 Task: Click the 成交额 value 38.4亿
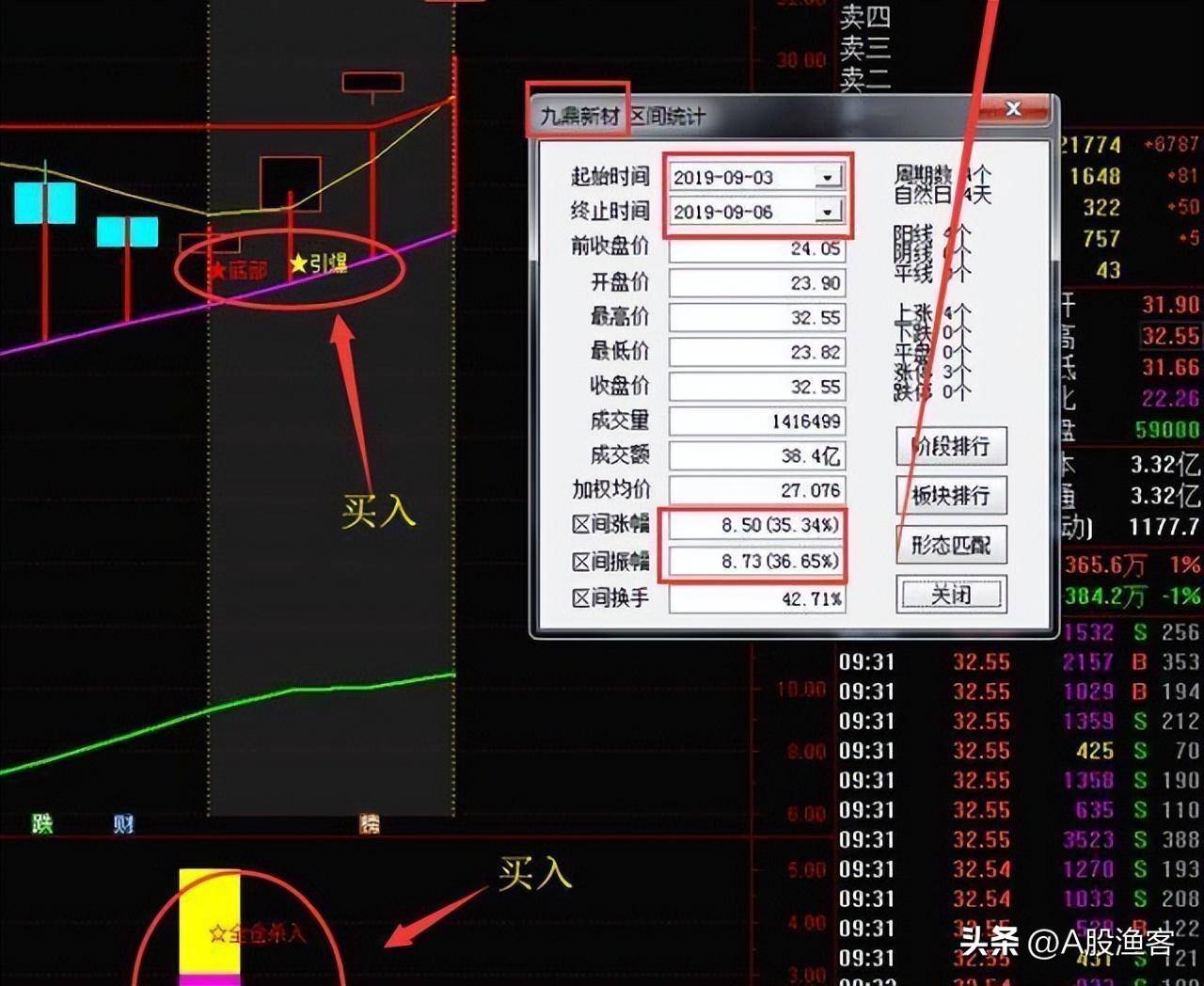pyautogui.click(x=757, y=456)
